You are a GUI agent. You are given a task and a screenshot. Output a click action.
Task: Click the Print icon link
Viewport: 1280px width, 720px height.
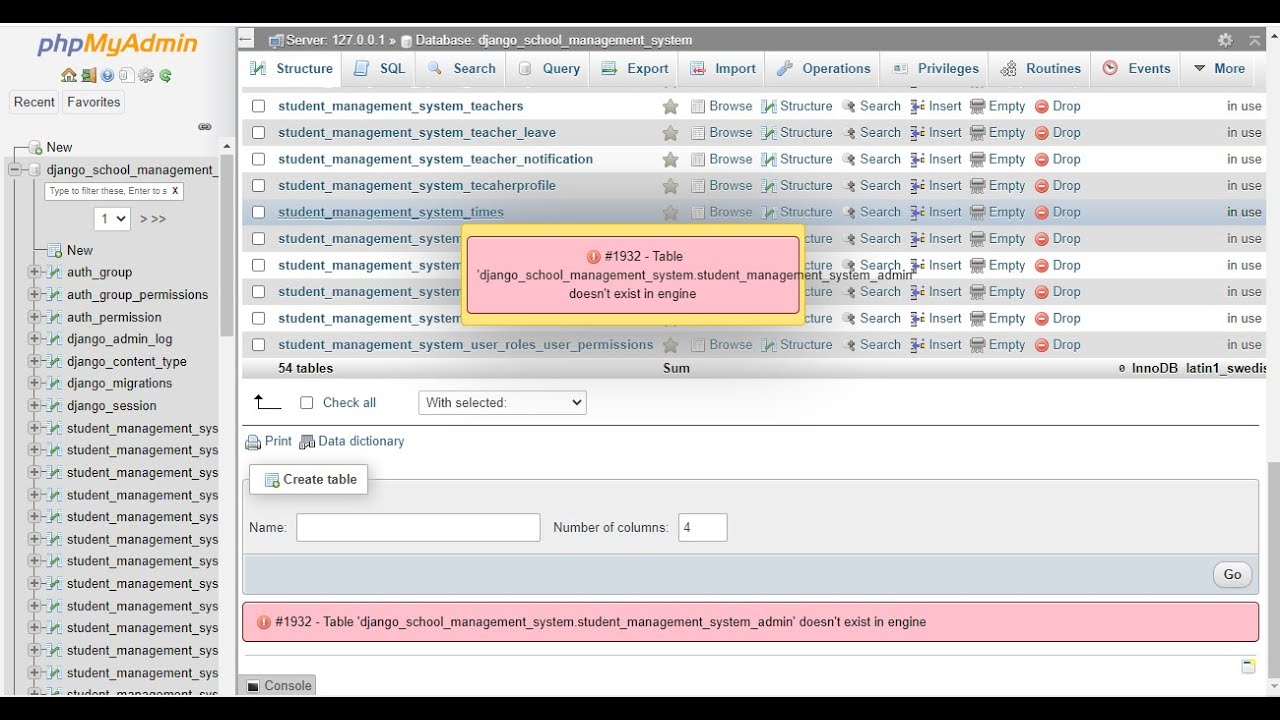269,441
